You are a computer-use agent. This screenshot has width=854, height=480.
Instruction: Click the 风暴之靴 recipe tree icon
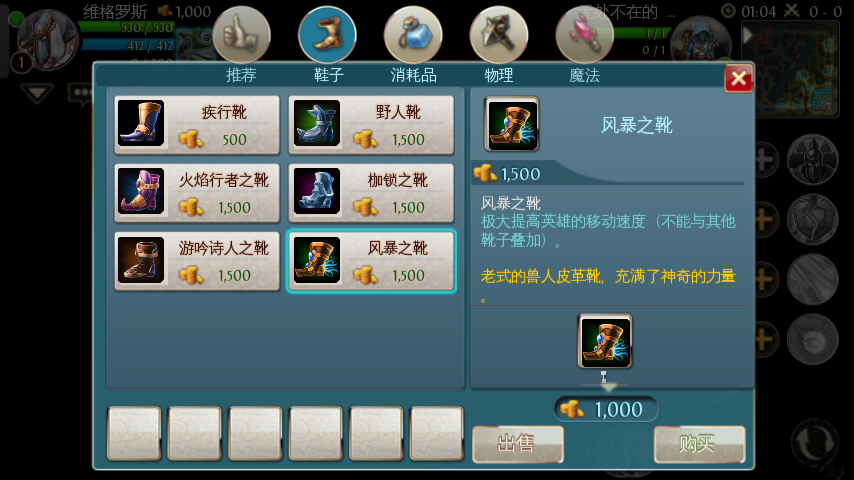[605, 342]
